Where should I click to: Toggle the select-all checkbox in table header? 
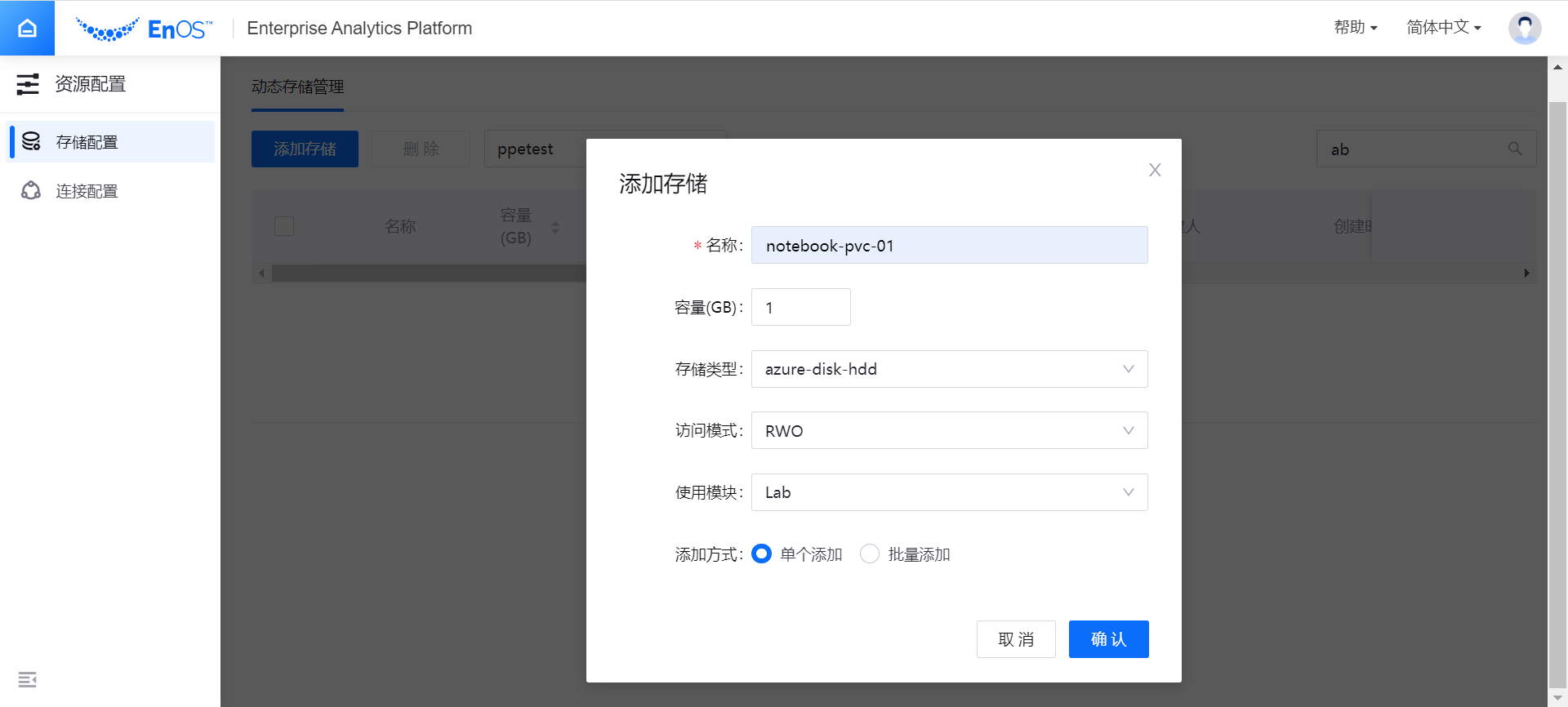[284, 226]
